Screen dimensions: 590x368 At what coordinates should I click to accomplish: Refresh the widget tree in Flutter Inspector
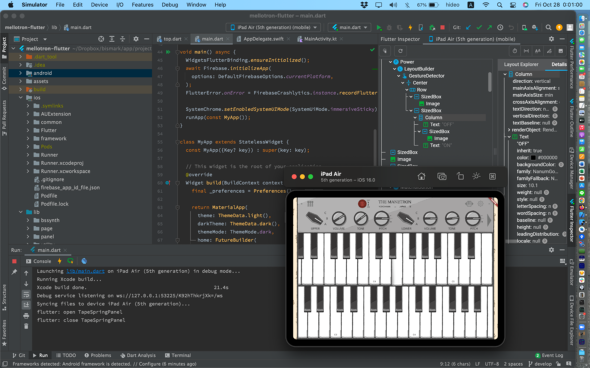pos(400,51)
